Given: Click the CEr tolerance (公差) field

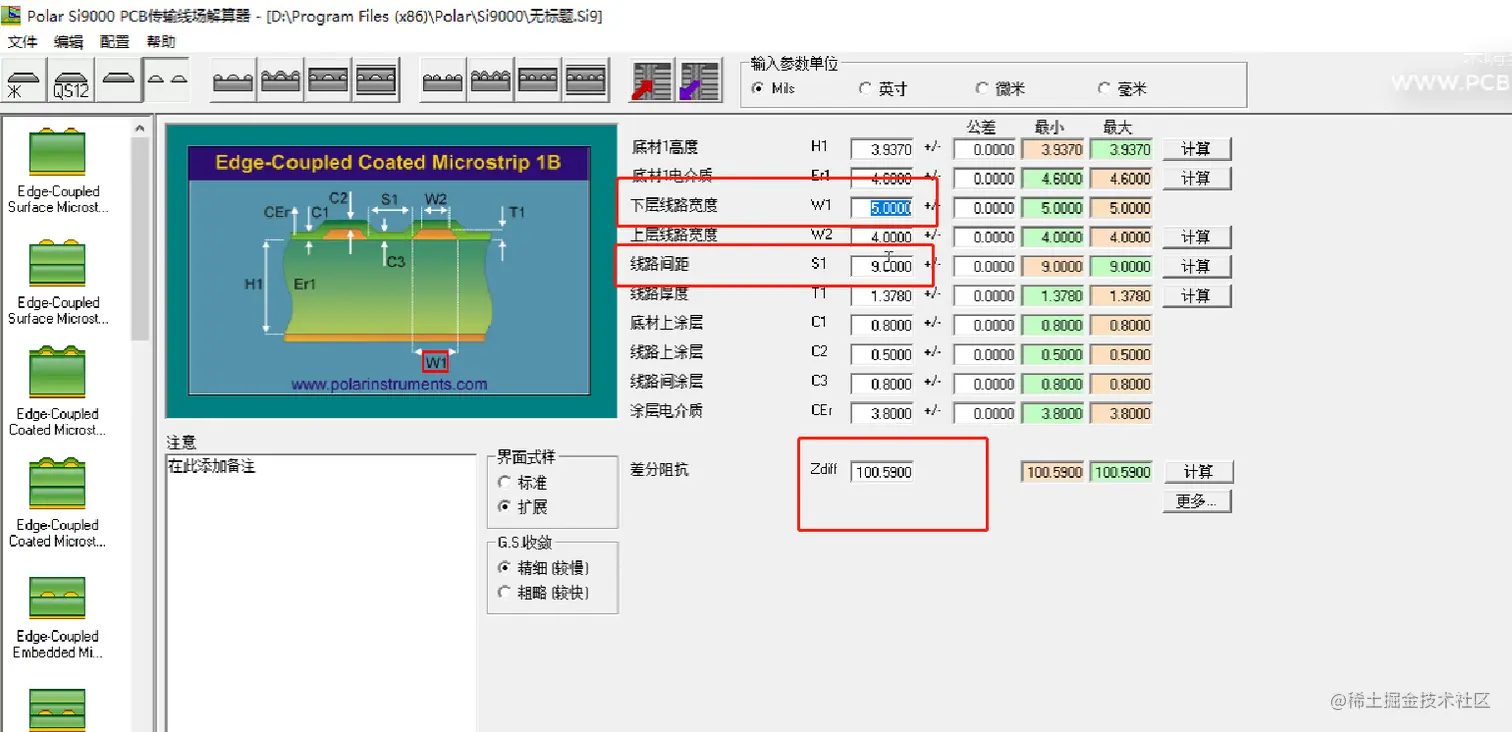Looking at the screenshot, I should click(985, 413).
